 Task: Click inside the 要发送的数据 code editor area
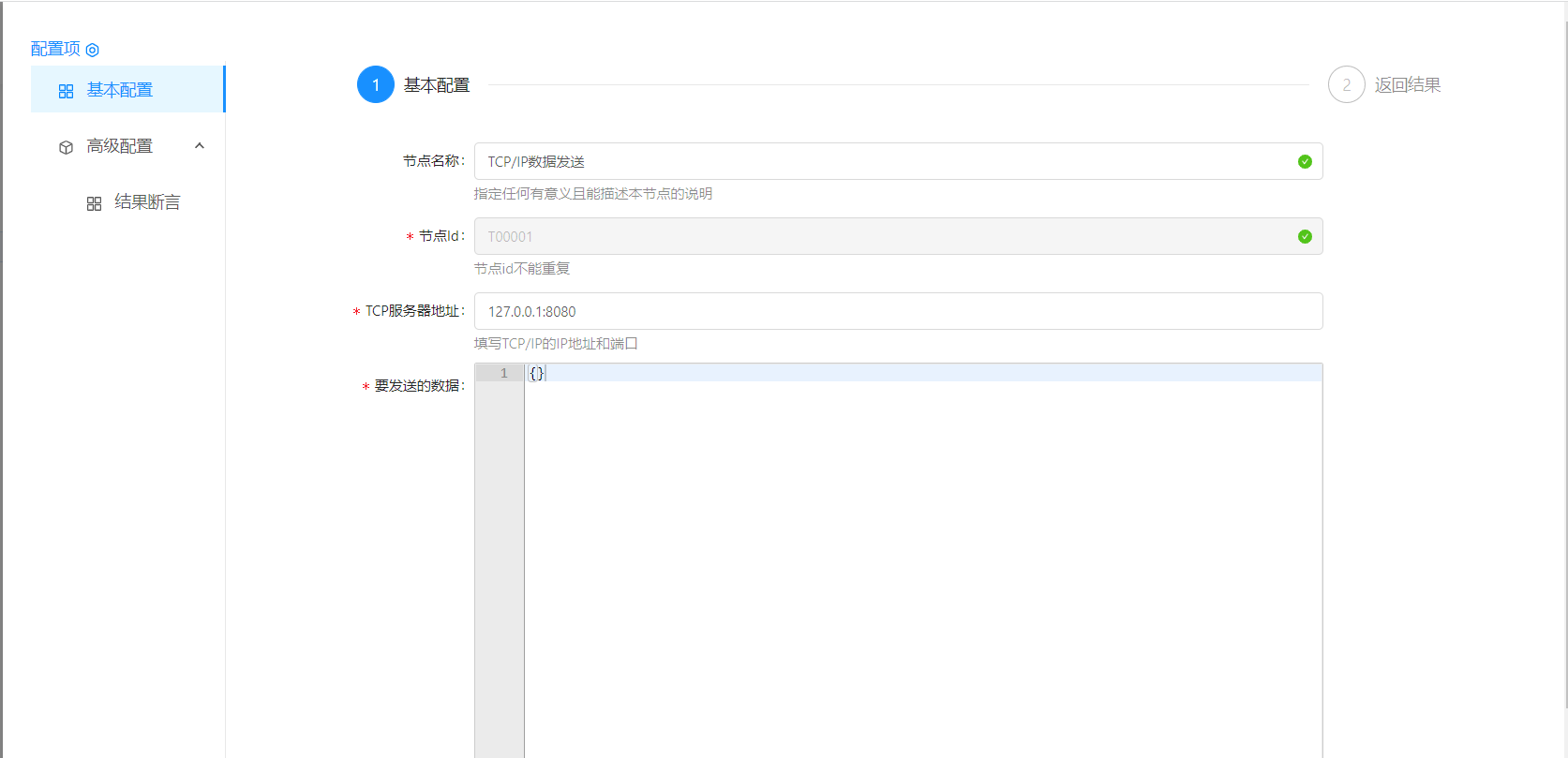[922, 562]
